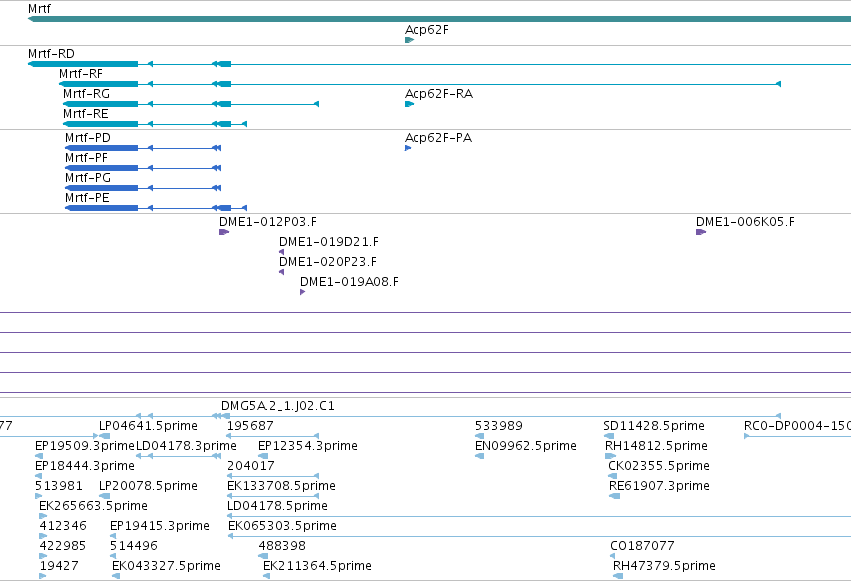Click the LD04178.3prime EST label

[x=186, y=446]
